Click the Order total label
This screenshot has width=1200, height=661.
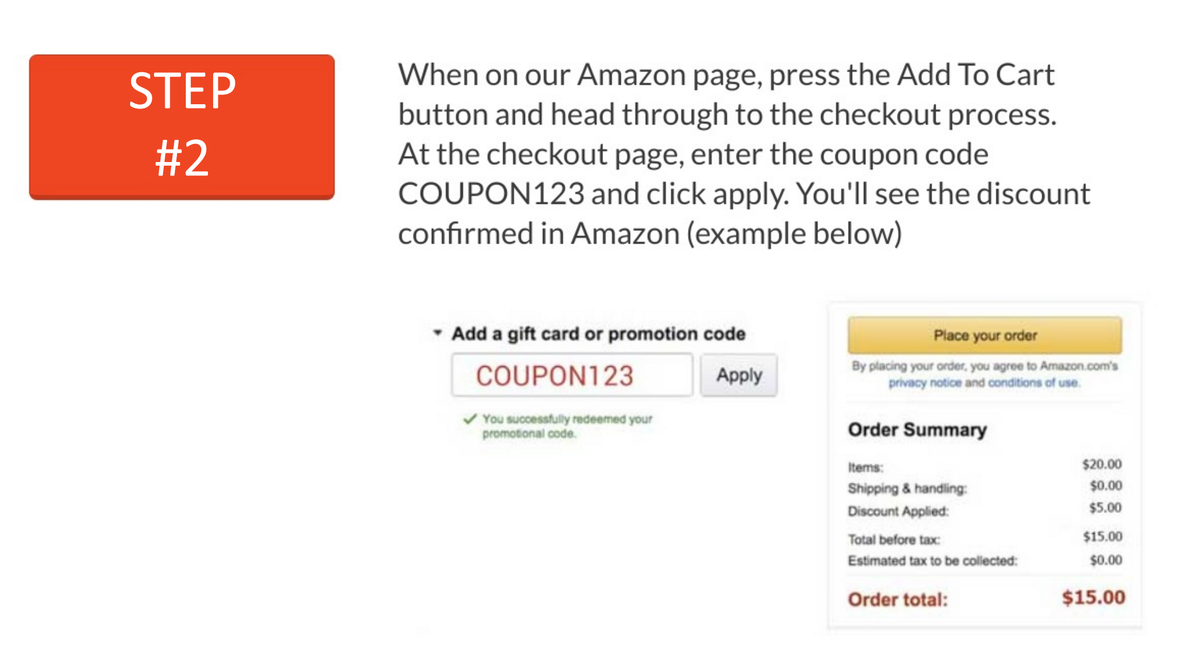click(898, 600)
